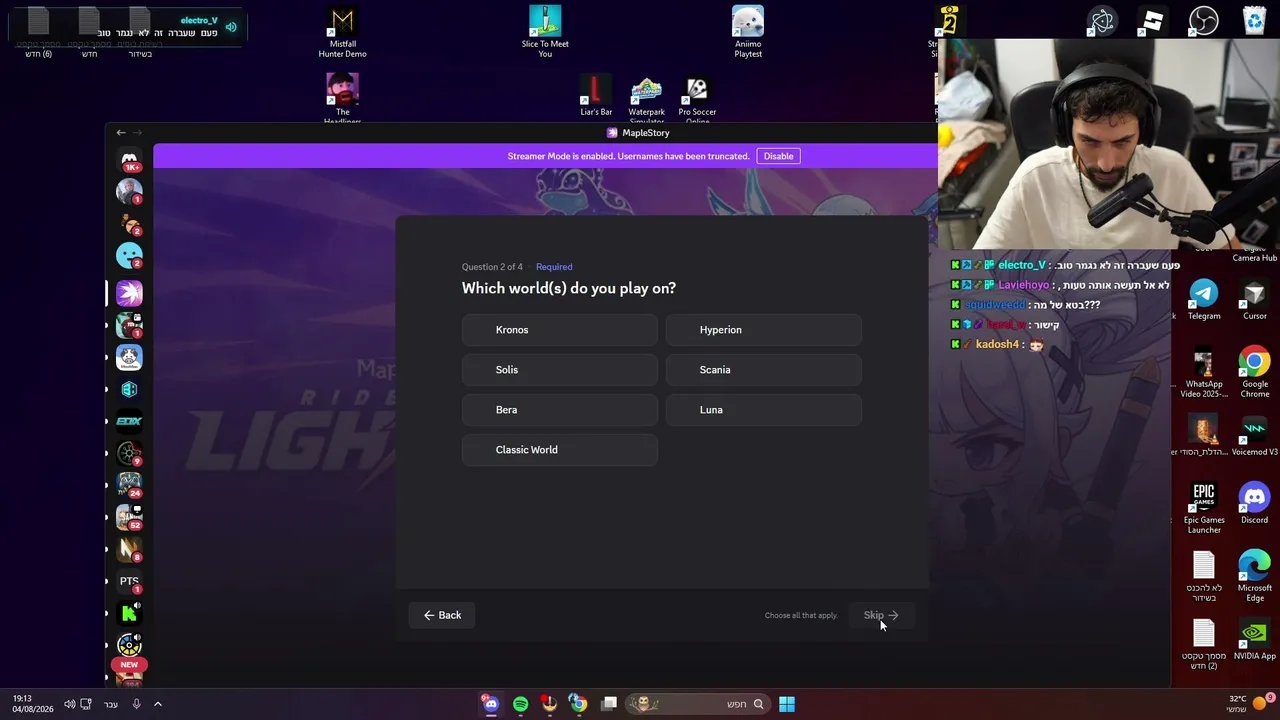Screen dimensions: 1280x720
Task: Select the Kronos world option
Action: (x=560, y=330)
